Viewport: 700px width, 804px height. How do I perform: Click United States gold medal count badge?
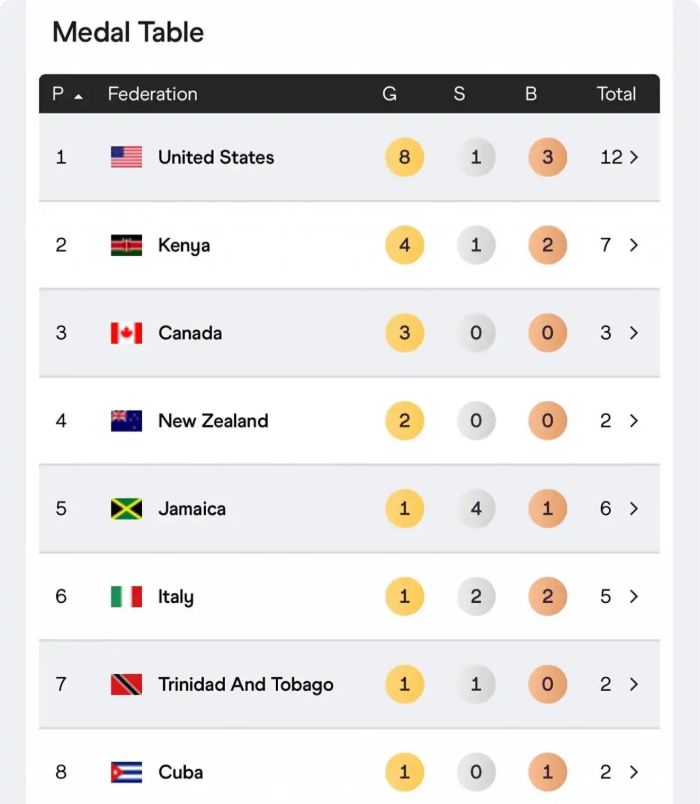click(x=404, y=157)
